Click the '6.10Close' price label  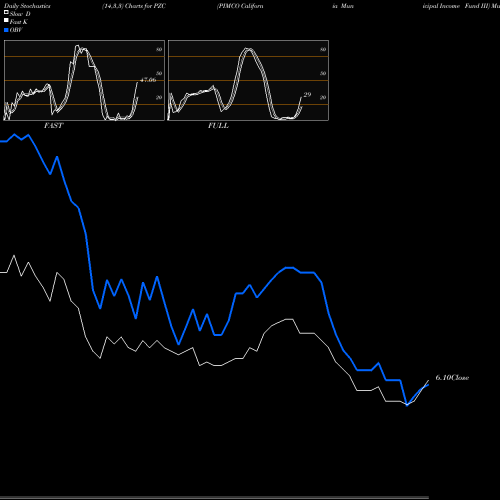click(x=452, y=377)
